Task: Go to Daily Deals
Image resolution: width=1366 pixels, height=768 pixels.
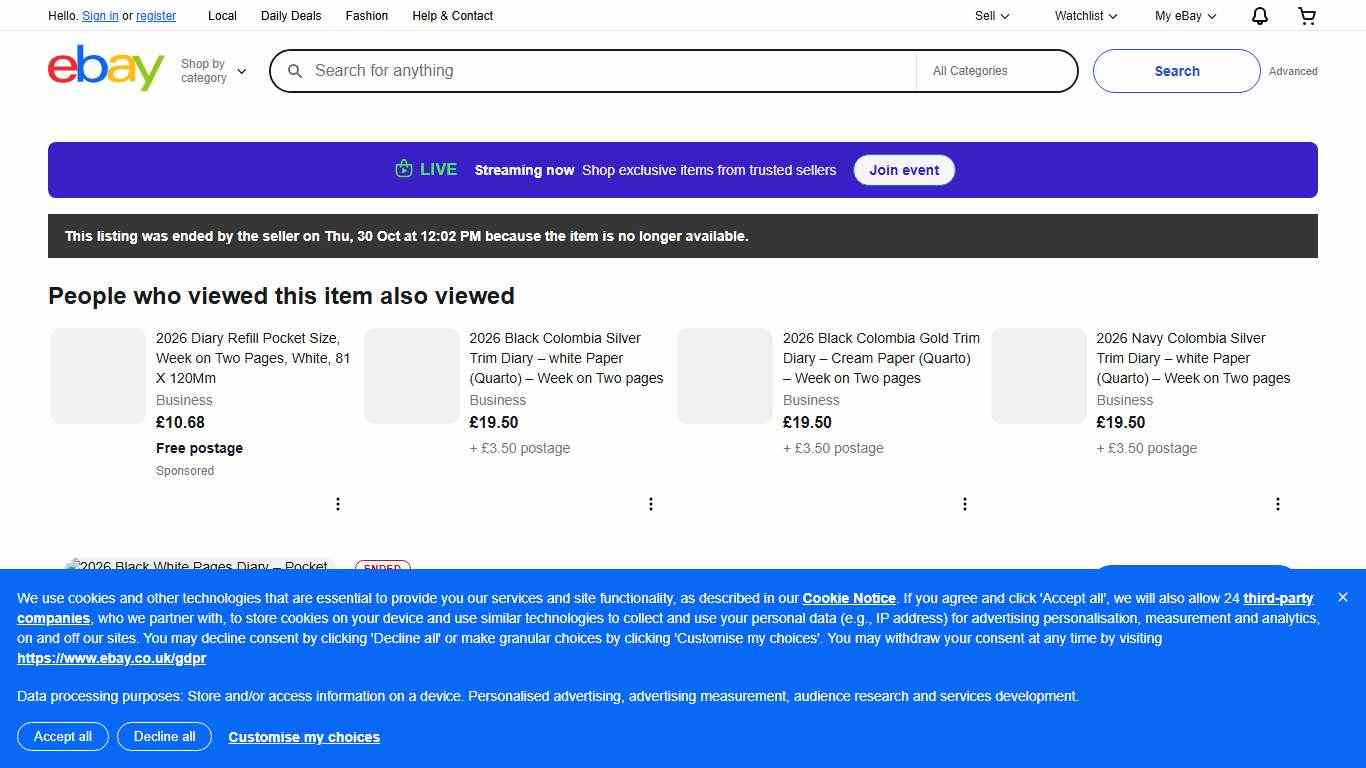Action: (291, 16)
